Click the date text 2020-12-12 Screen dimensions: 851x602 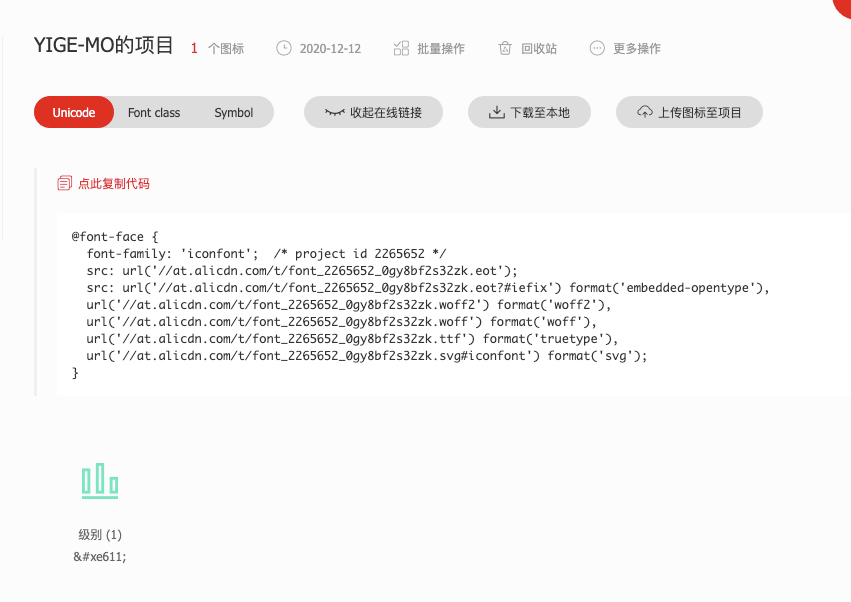tap(330, 48)
